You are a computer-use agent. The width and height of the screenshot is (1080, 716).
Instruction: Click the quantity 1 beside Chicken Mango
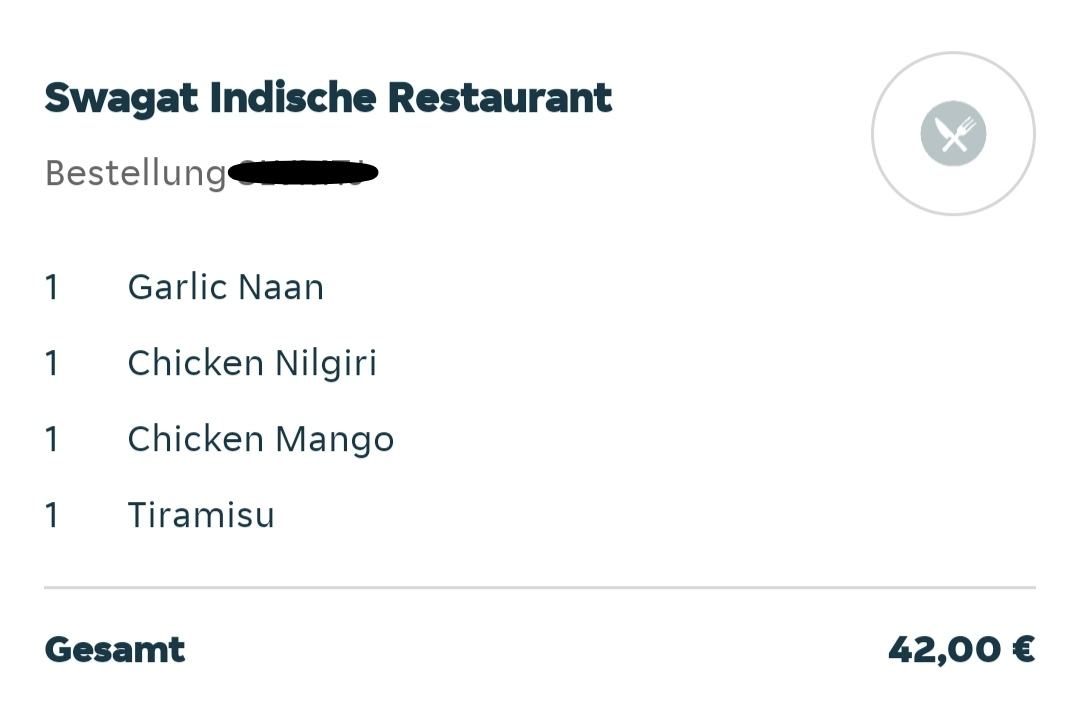coord(52,439)
